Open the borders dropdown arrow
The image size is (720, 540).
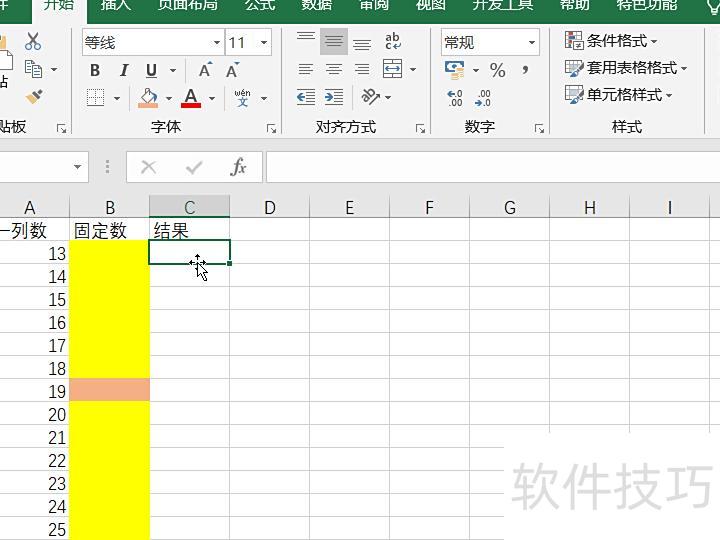point(117,98)
